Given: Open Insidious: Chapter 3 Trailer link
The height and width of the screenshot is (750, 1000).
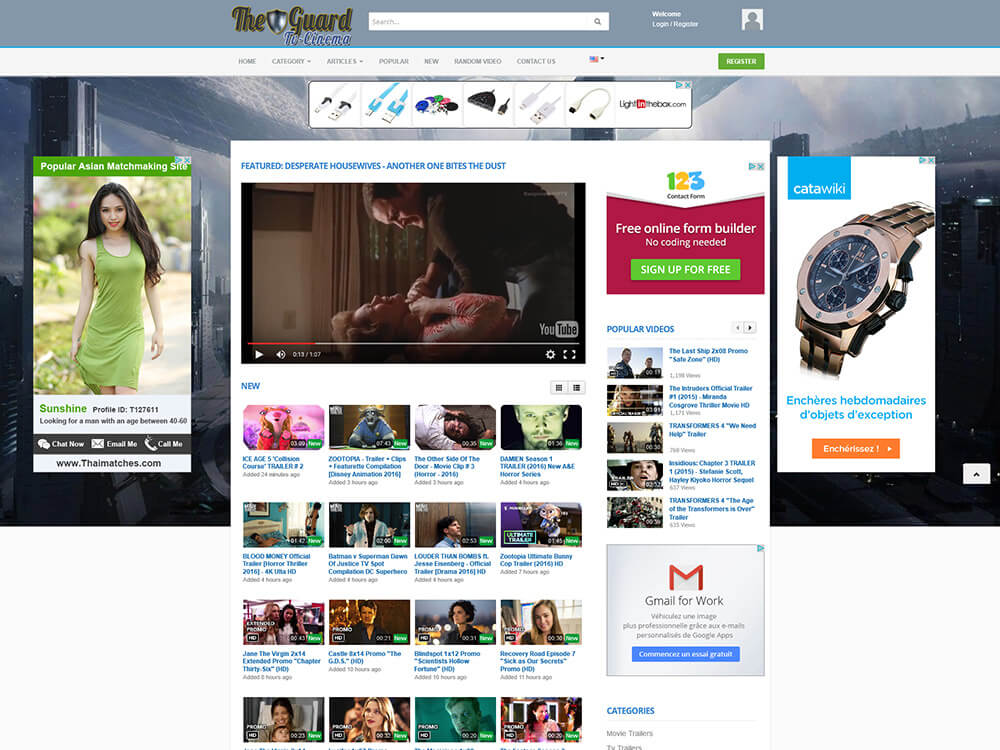Looking at the screenshot, I should point(712,471).
